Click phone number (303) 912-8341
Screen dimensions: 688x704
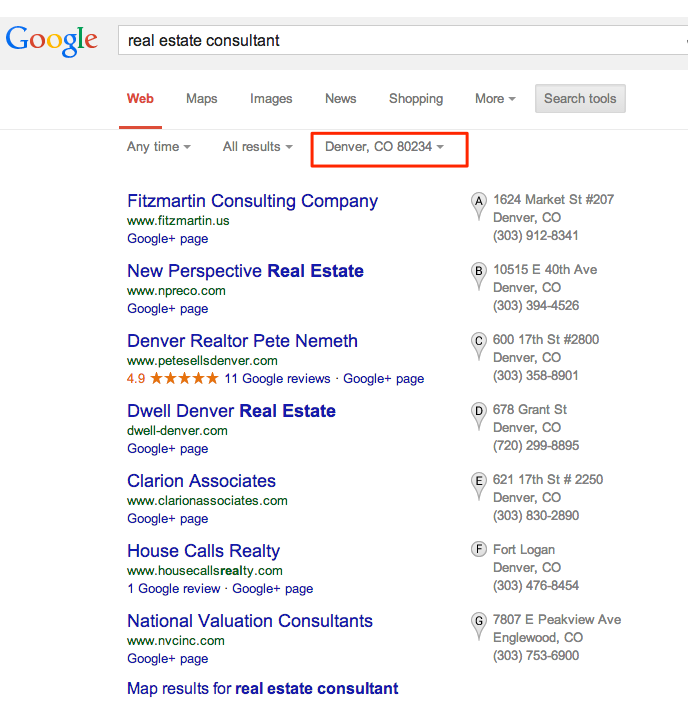point(535,235)
